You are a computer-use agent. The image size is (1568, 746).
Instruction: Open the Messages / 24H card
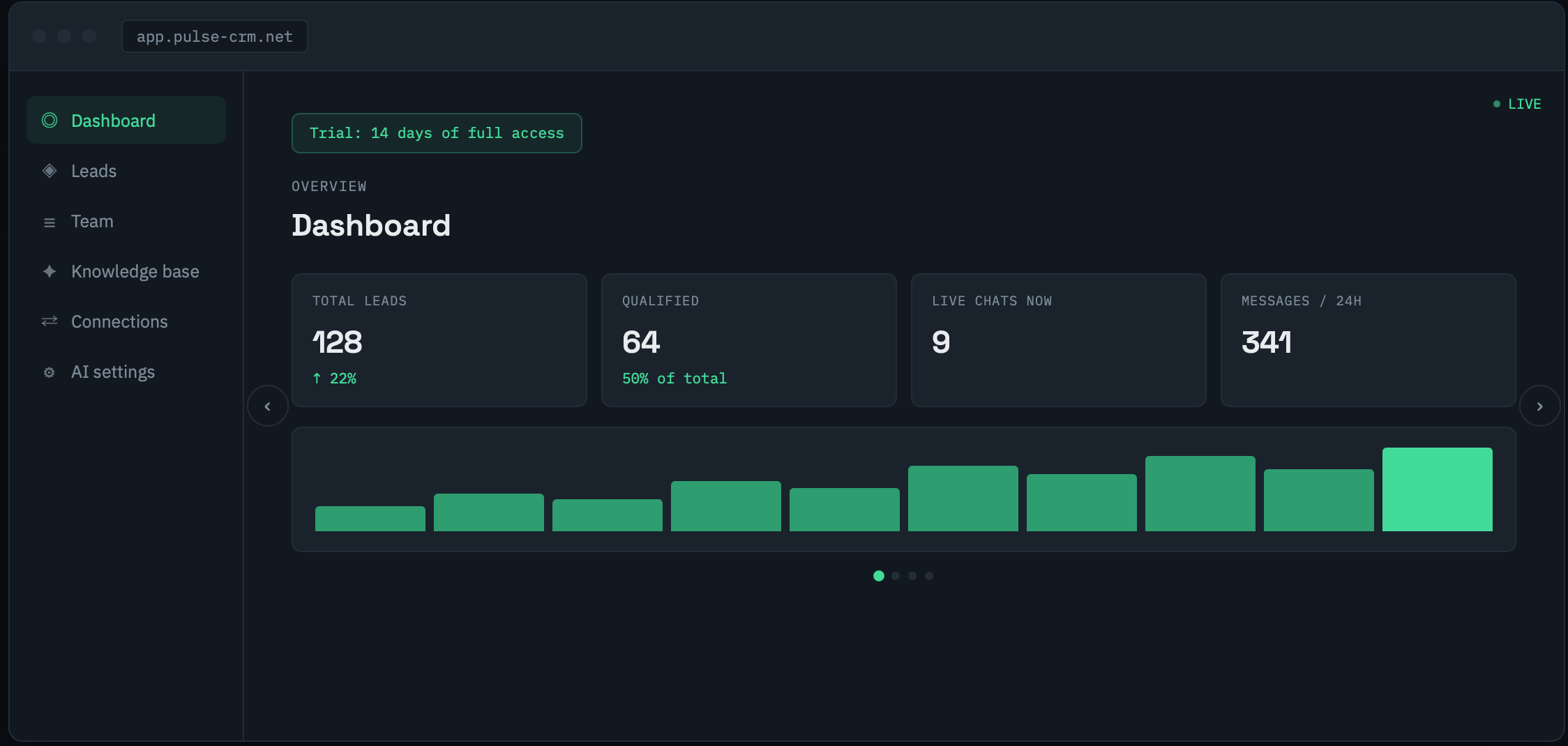point(1369,340)
